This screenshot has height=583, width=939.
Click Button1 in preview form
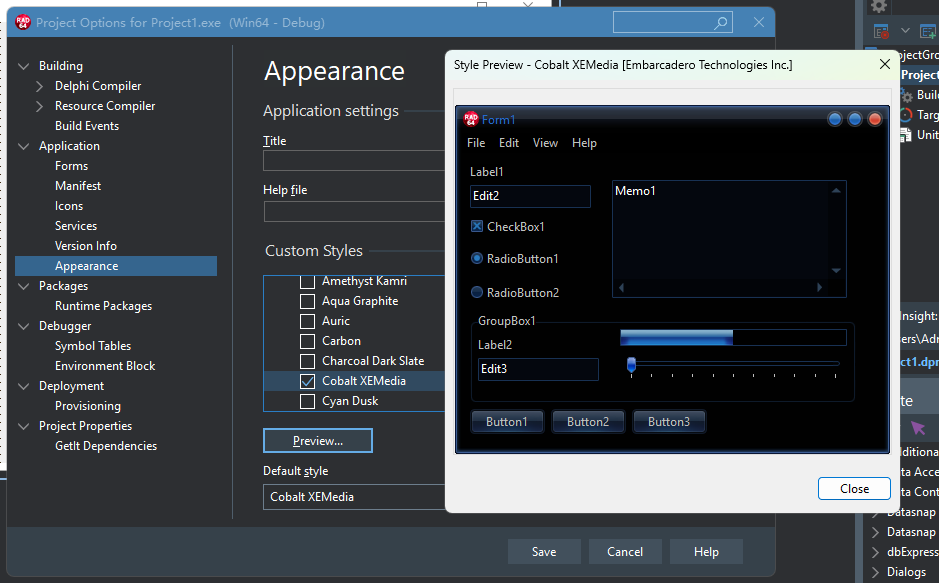coord(507,421)
